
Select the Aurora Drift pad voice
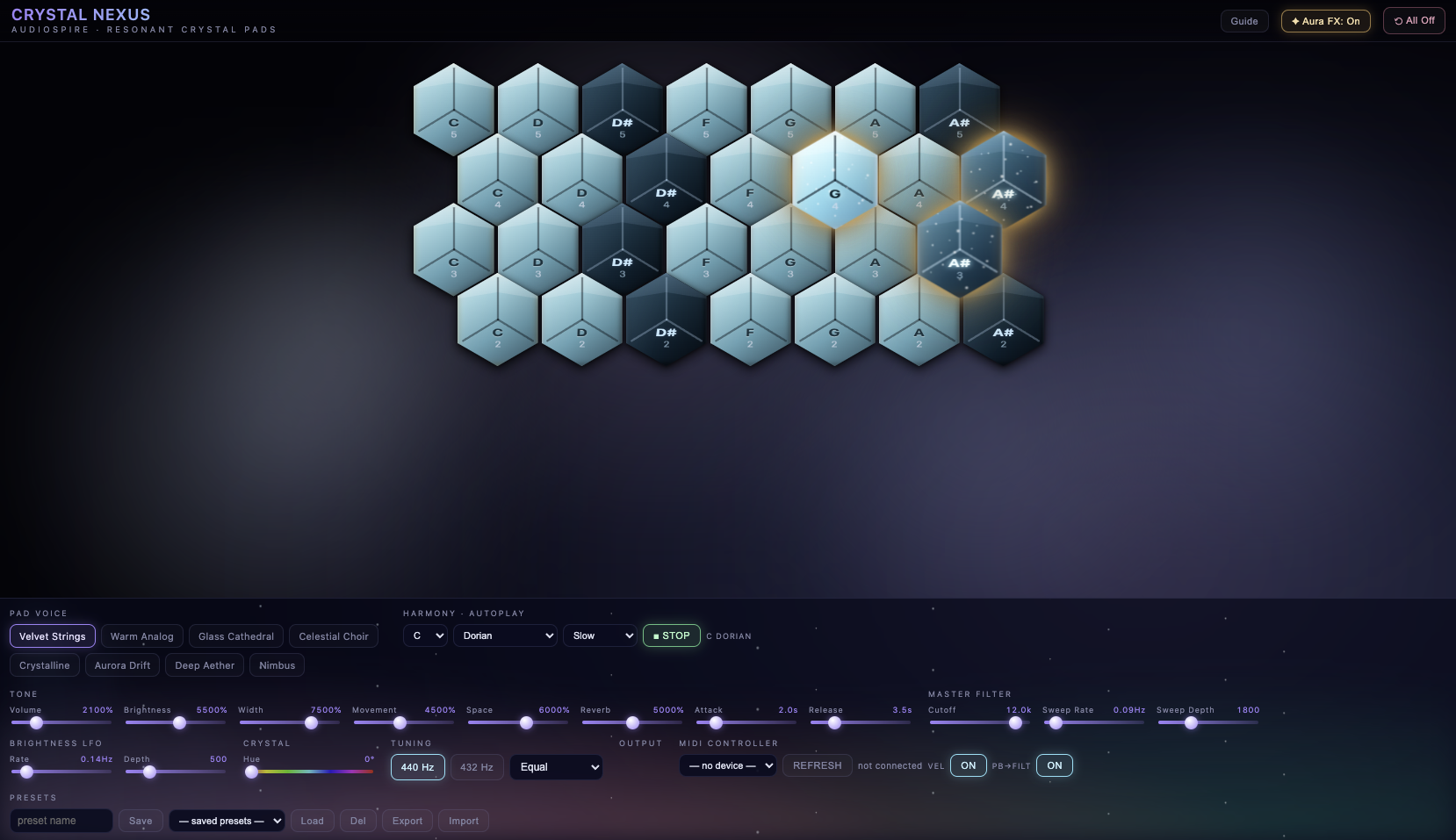(x=122, y=665)
